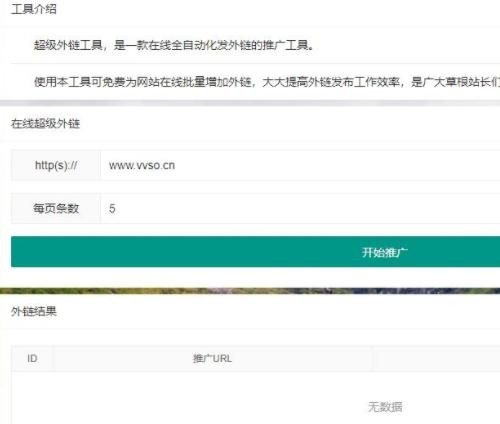
Task: Click the 外链结果 section heading
Action: pyautogui.click(x=34, y=312)
